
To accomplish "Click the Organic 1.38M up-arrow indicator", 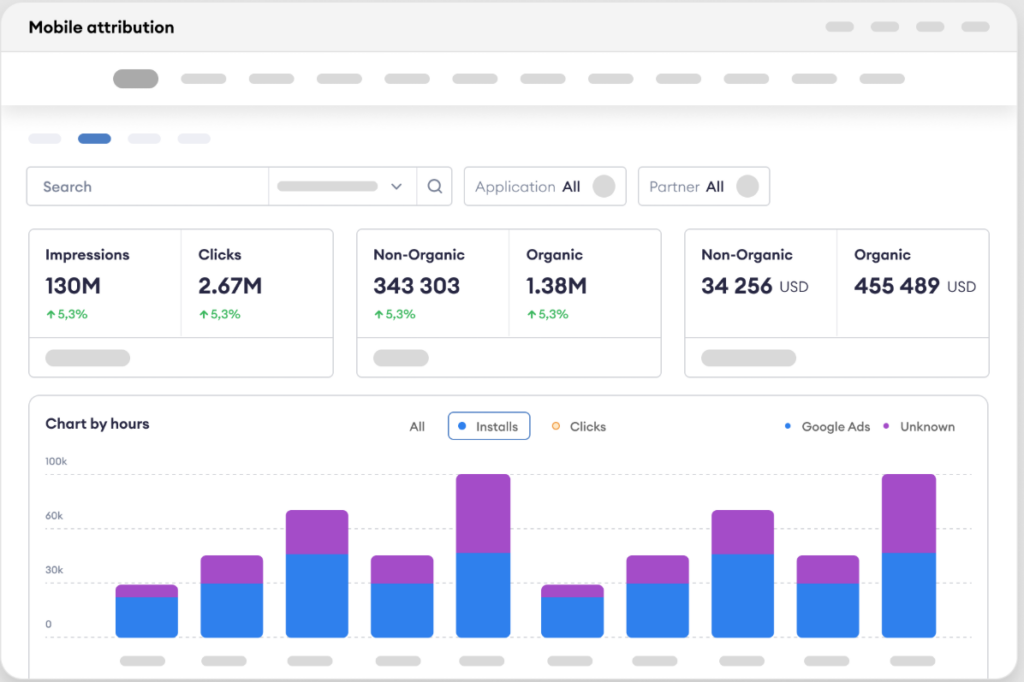I will click(x=531, y=314).
